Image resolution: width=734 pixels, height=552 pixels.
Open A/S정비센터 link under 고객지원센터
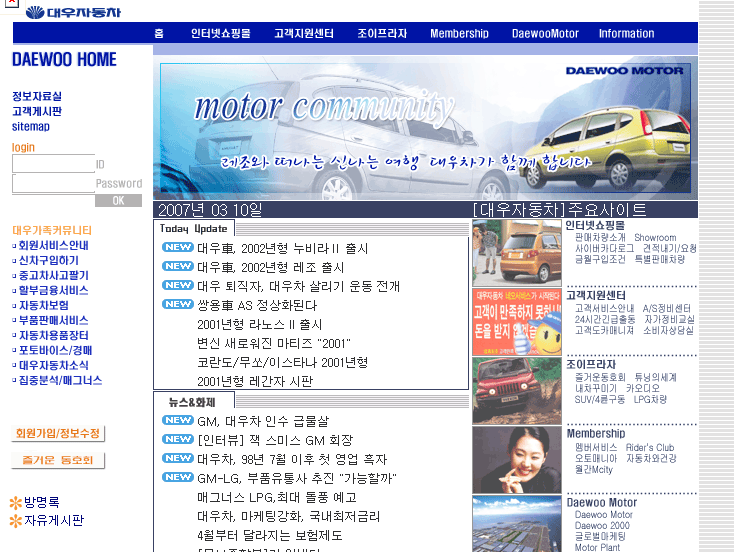667,308
